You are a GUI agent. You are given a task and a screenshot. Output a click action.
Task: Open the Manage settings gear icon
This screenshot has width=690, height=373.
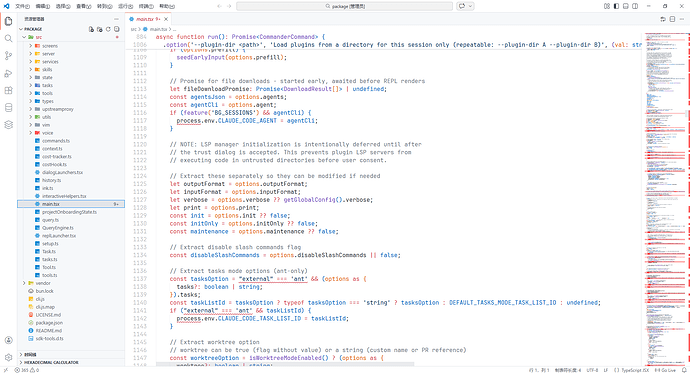click(8, 358)
